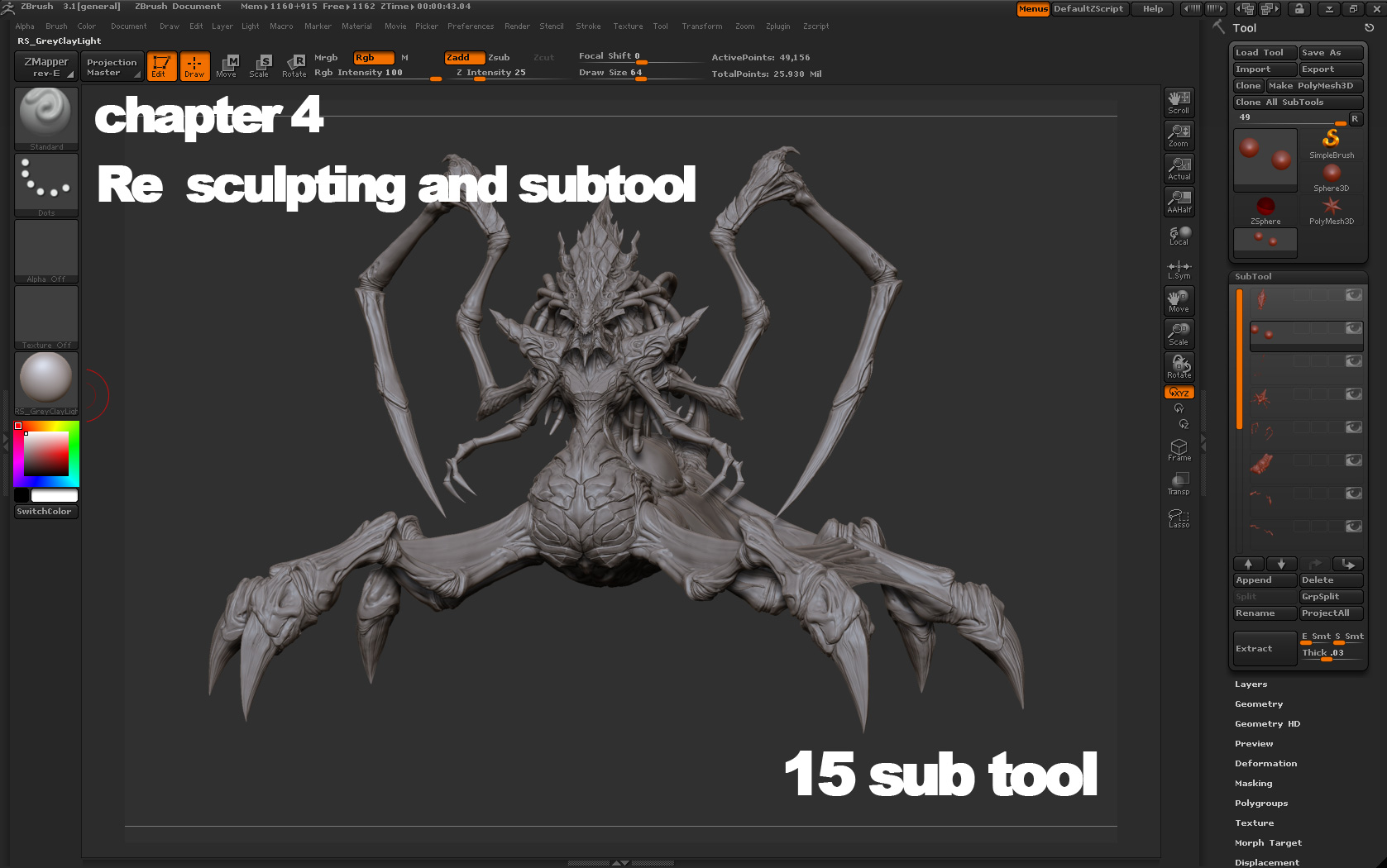Click the Scroll canvas navigation icon
This screenshot has width=1387, height=868.
pos(1179,103)
